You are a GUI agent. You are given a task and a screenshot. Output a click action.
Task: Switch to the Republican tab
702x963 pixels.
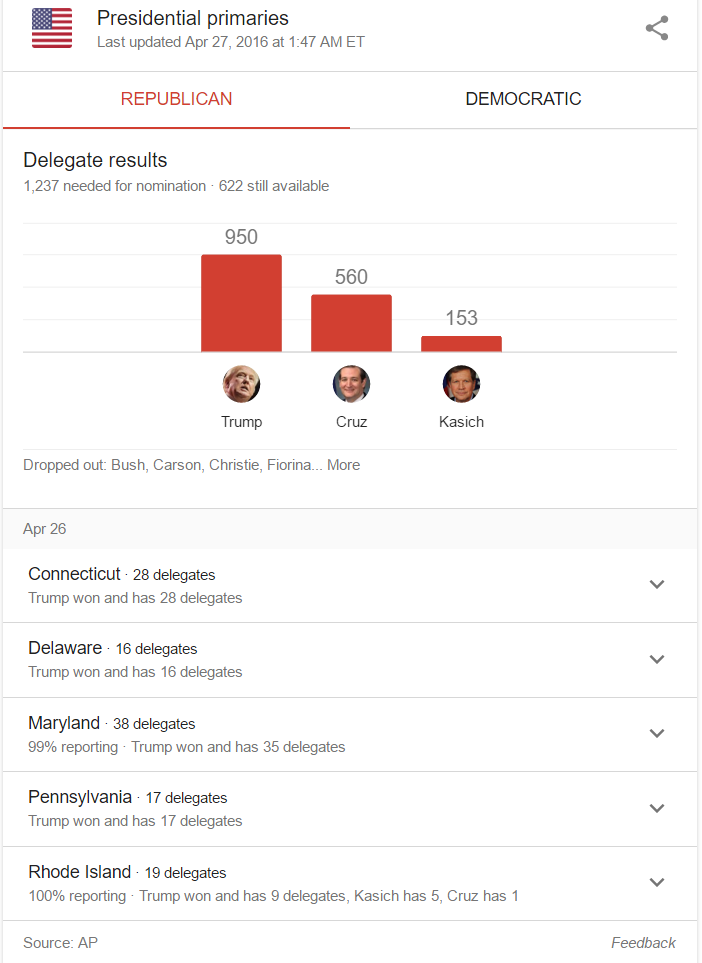176,99
